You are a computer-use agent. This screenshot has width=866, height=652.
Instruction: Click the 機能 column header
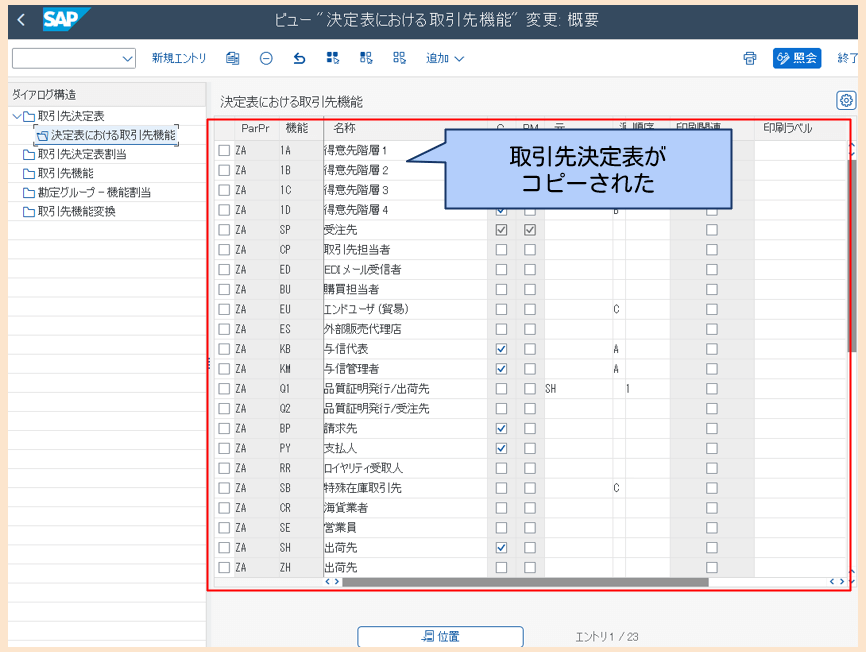297,128
